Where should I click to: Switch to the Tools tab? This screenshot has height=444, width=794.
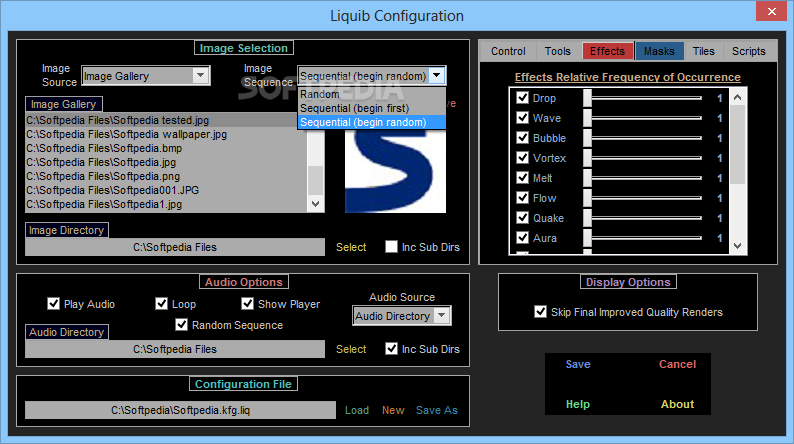558,51
